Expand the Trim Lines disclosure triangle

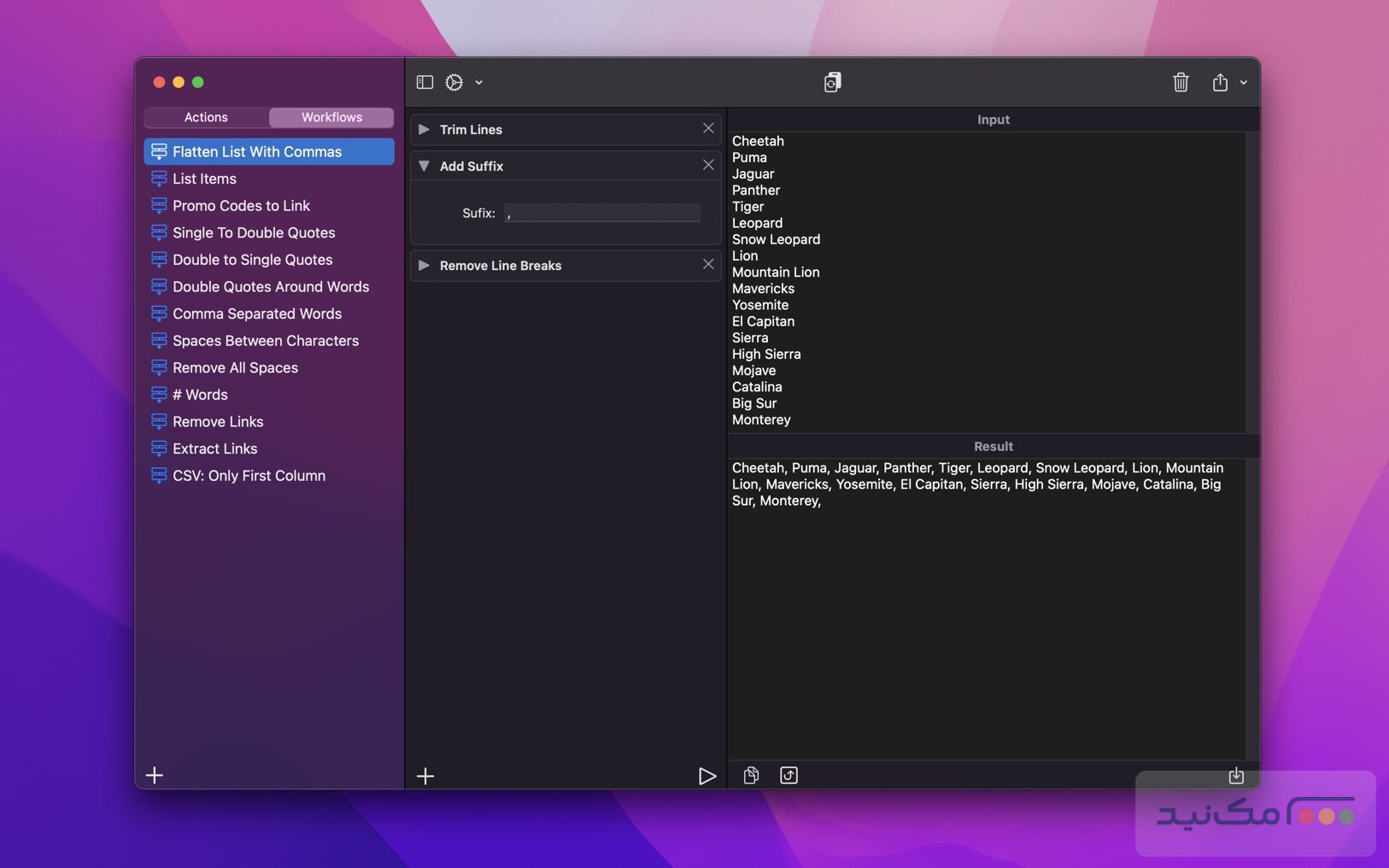(425, 130)
